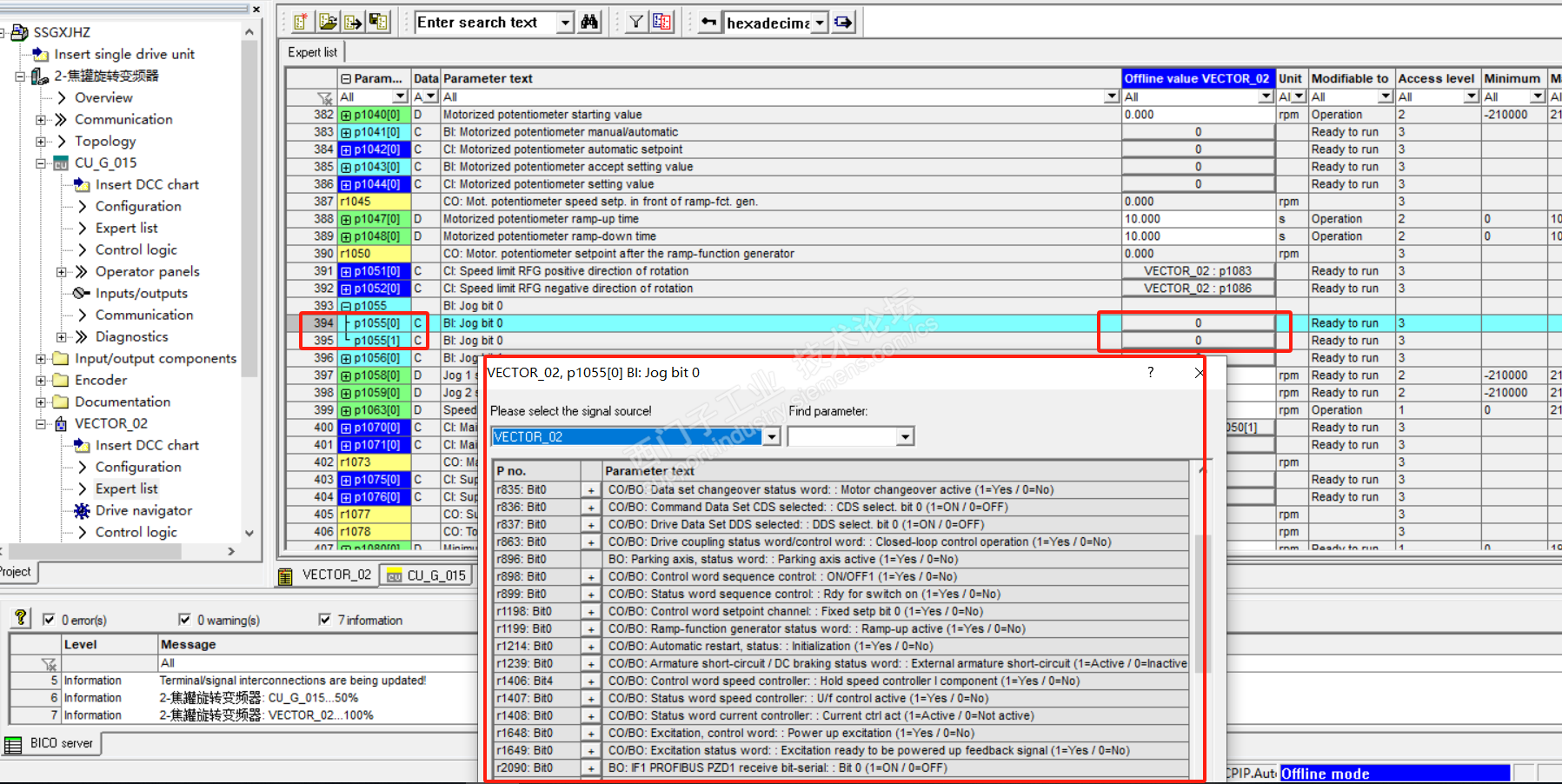Click the CU_G_015 control unit icon

tap(61, 163)
